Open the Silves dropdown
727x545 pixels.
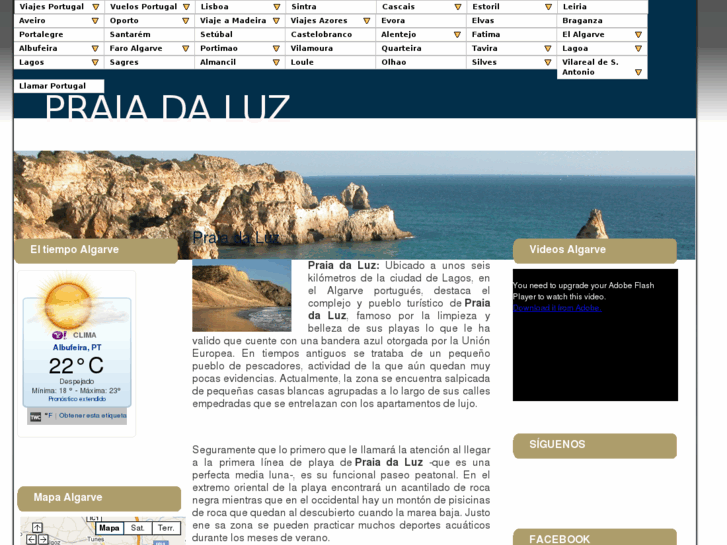point(548,62)
